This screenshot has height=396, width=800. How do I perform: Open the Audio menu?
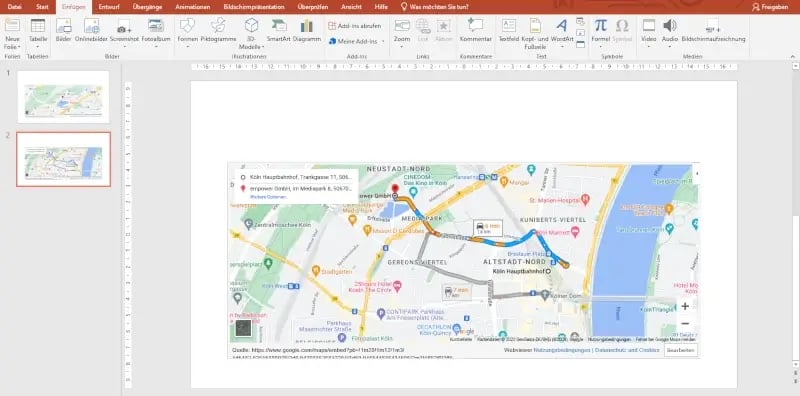point(669,34)
